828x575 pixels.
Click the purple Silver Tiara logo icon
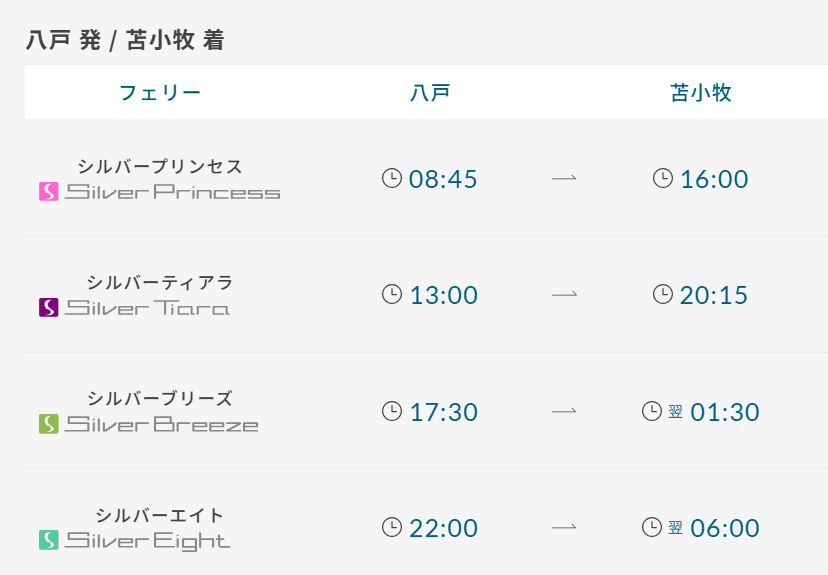click(49, 307)
